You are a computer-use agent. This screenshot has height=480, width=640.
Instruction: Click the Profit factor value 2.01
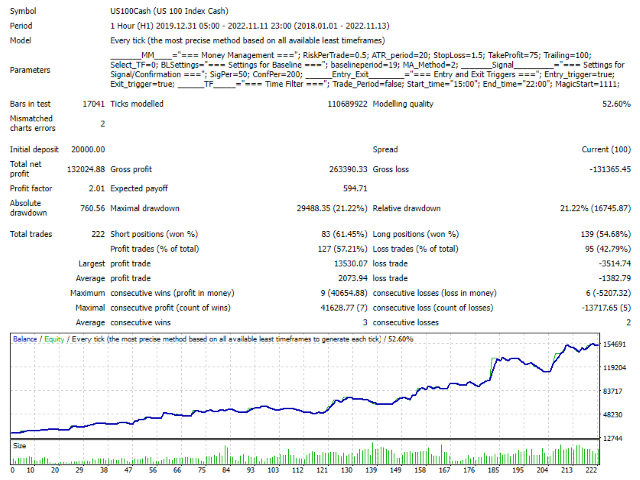point(94,188)
